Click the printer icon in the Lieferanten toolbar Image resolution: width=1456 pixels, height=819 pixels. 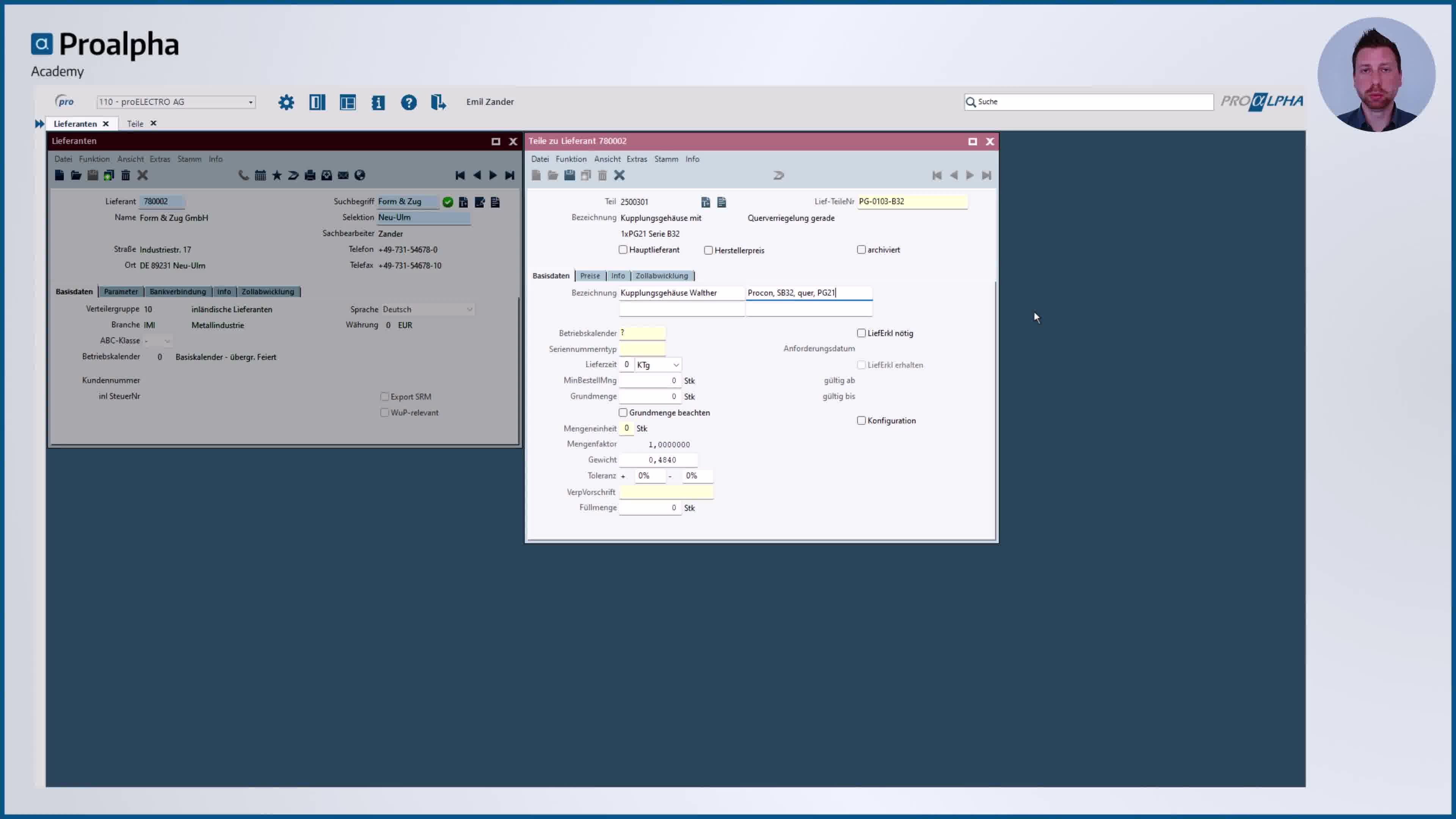click(x=310, y=175)
